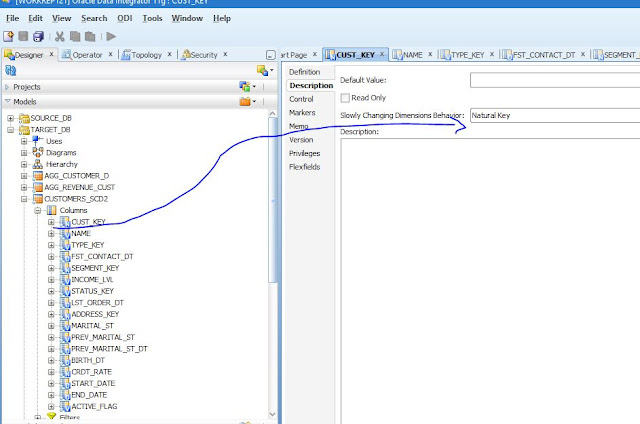
Task: Select the SOURCE_DB model folder icon
Action: pyautogui.click(x=24, y=118)
